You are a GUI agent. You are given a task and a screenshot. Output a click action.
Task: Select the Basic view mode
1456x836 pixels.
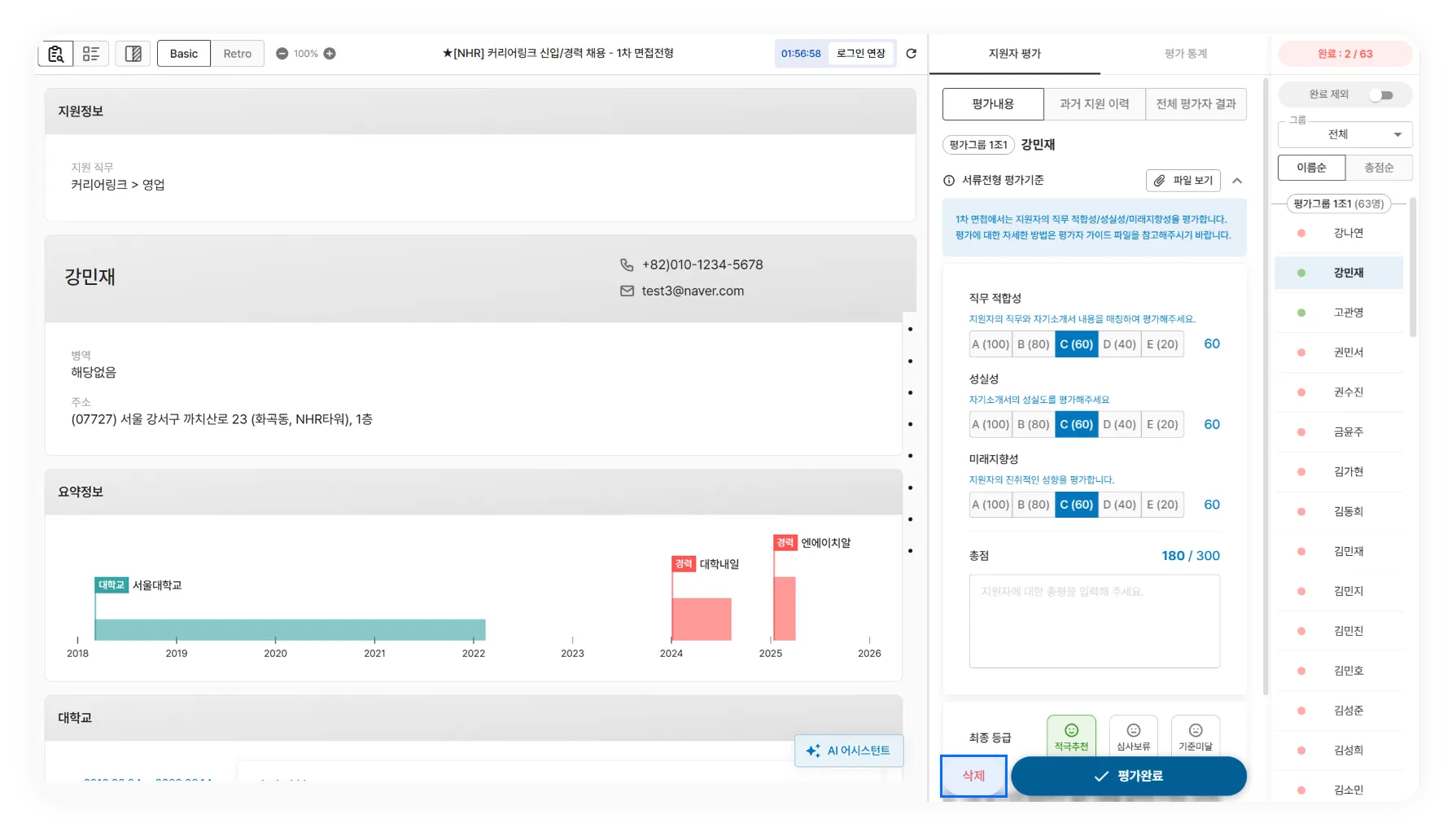point(184,54)
